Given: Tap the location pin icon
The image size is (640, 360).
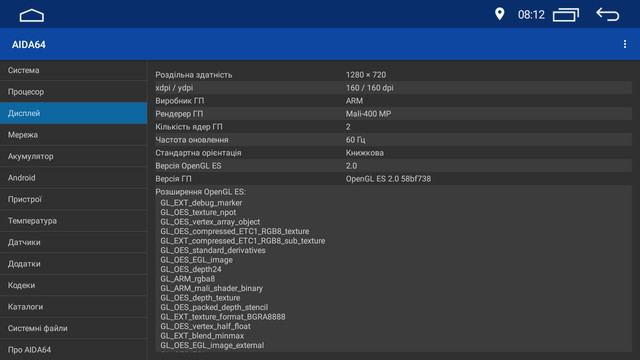Looking at the screenshot, I should click(499, 14).
